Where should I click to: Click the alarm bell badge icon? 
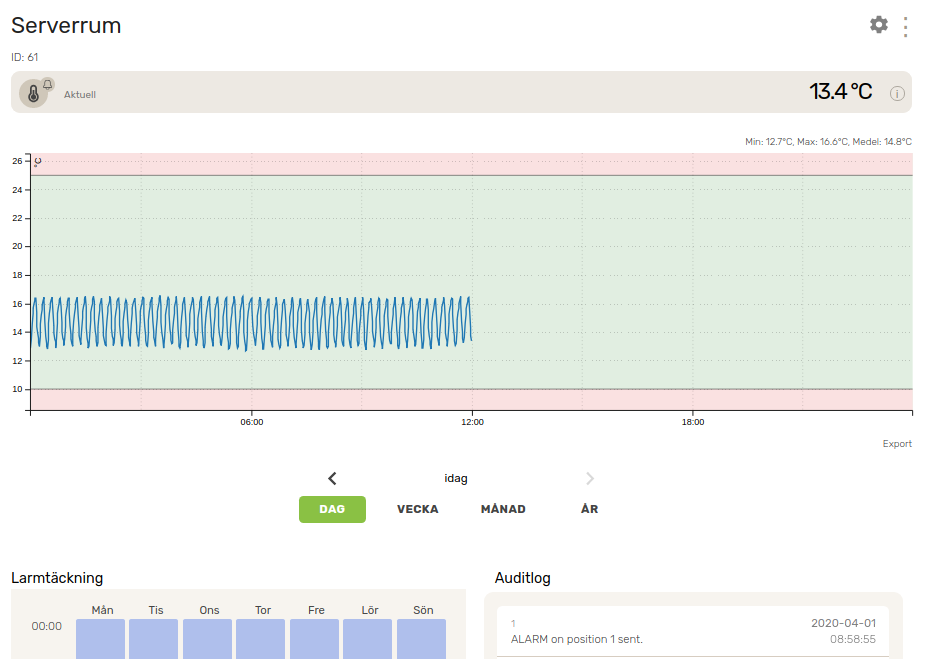click(x=48, y=84)
